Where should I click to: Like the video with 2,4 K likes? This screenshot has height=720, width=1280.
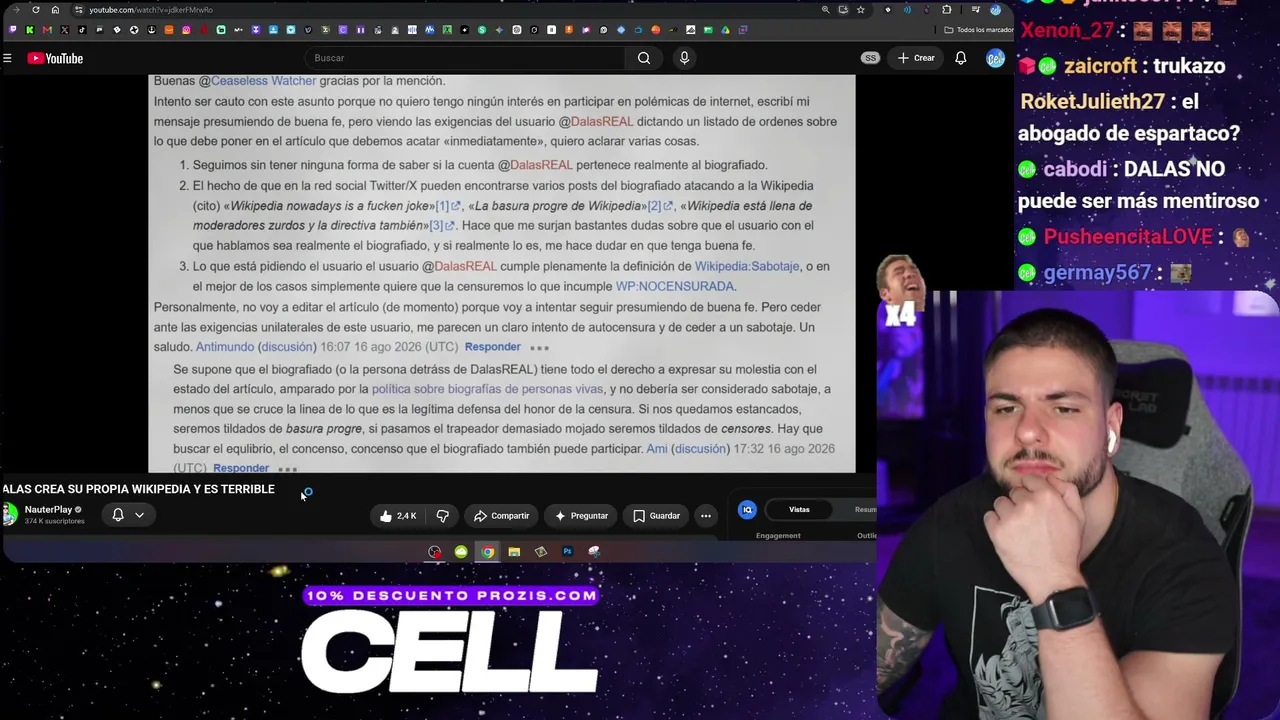398,516
